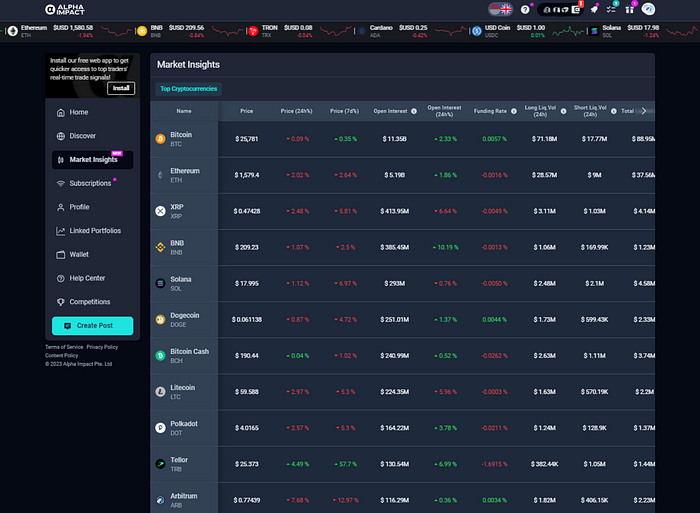Click the Tellor coin icon
This screenshot has width=700, height=513.
point(160,464)
